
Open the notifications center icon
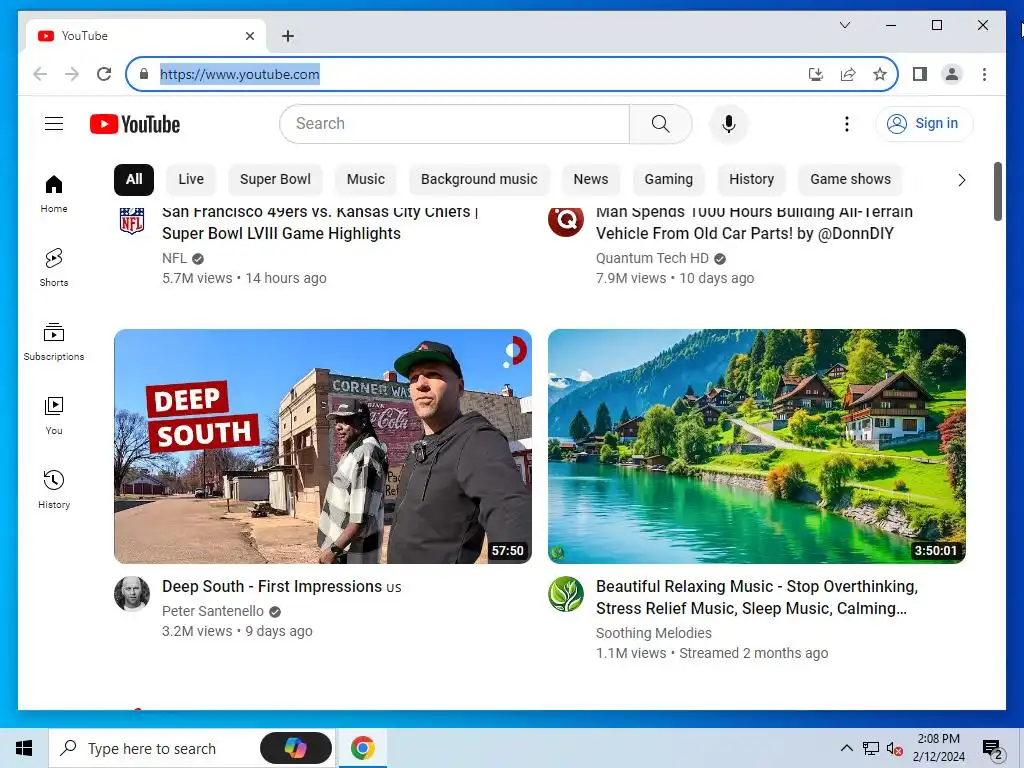click(x=992, y=749)
